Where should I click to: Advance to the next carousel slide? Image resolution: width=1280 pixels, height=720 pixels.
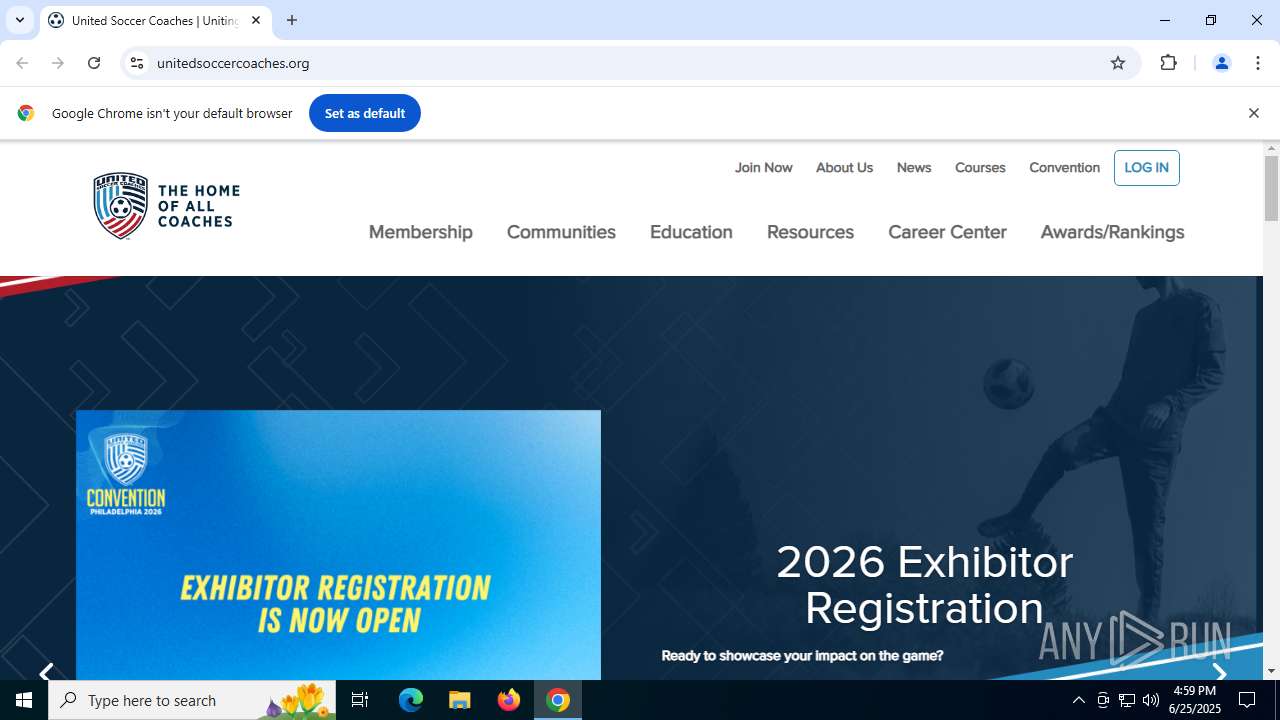(x=1219, y=672)
